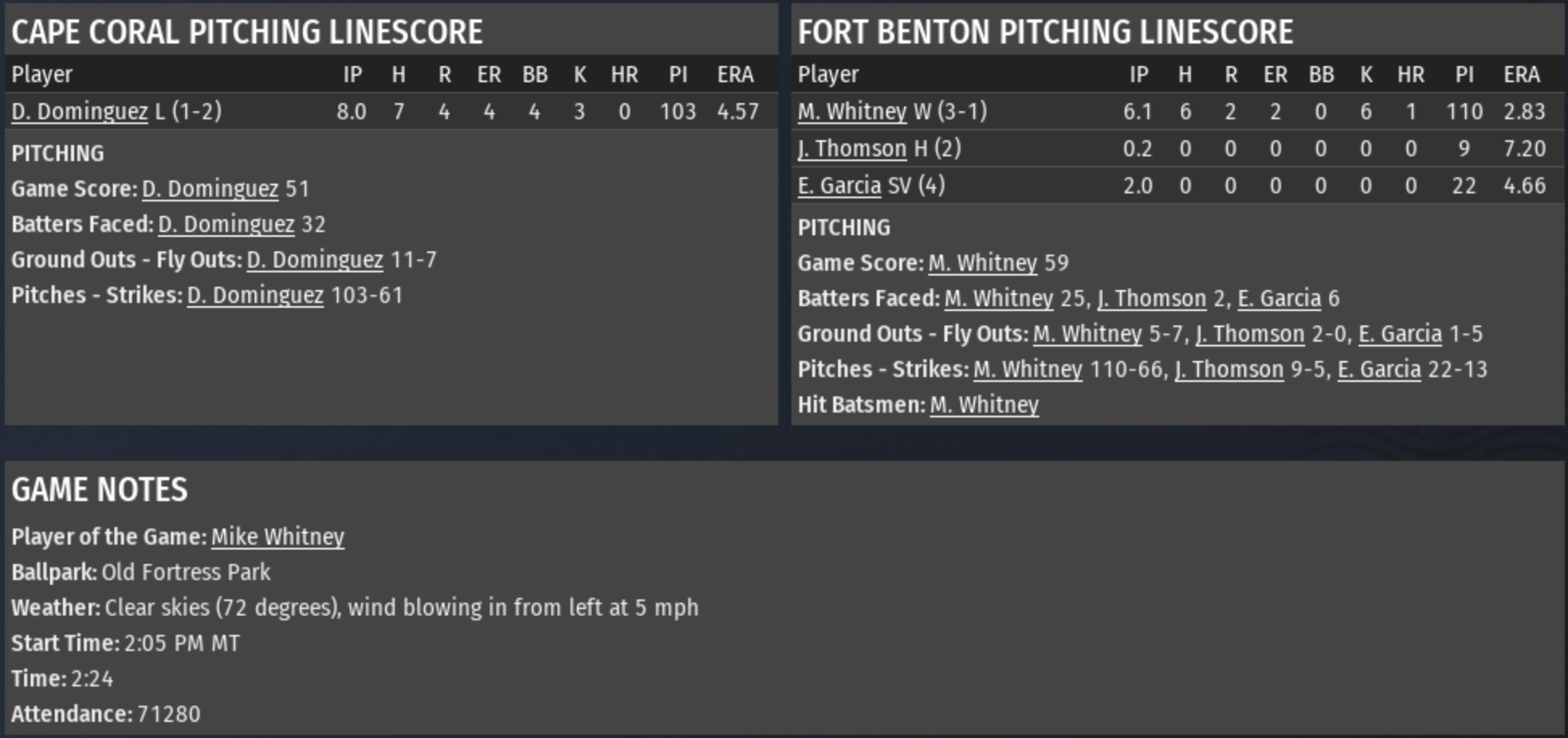Open Mike Whitney Player of the Game link

click(277, 537)
